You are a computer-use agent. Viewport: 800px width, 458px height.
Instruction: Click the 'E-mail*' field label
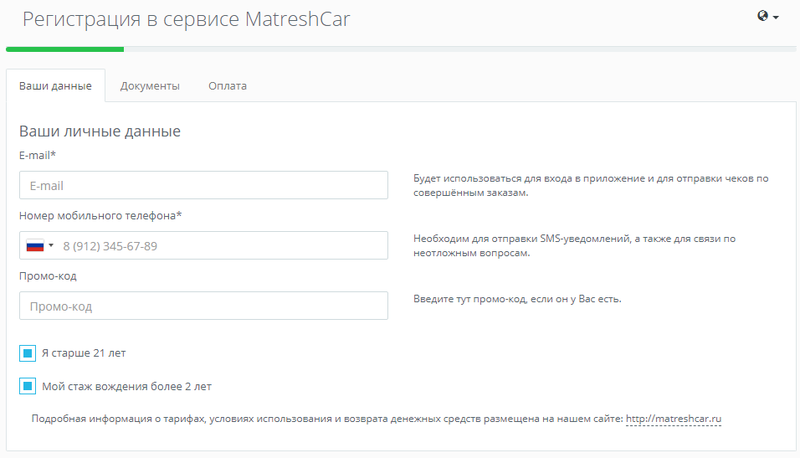[37, 155]
